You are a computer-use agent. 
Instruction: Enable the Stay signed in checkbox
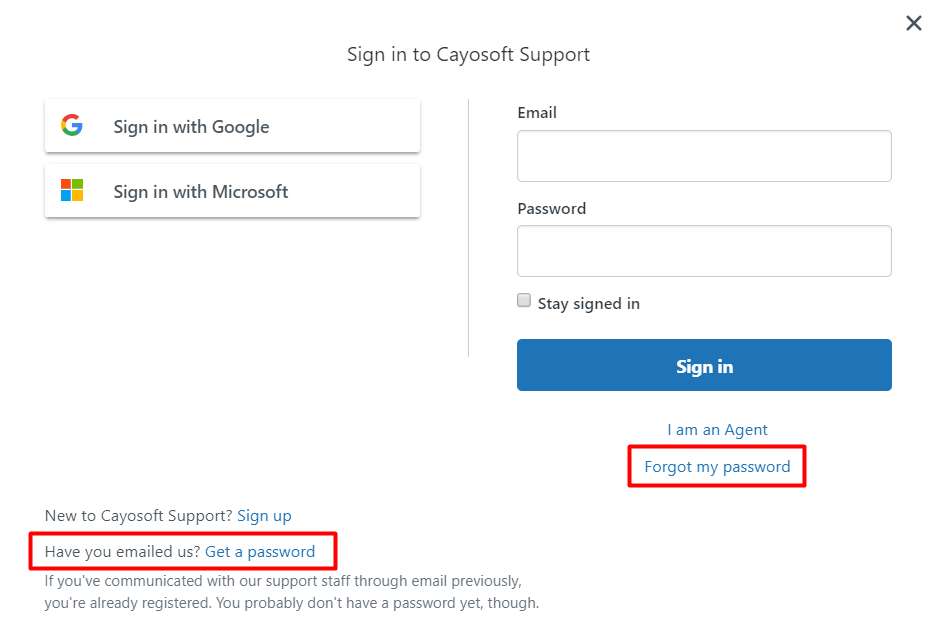point(524,300)
